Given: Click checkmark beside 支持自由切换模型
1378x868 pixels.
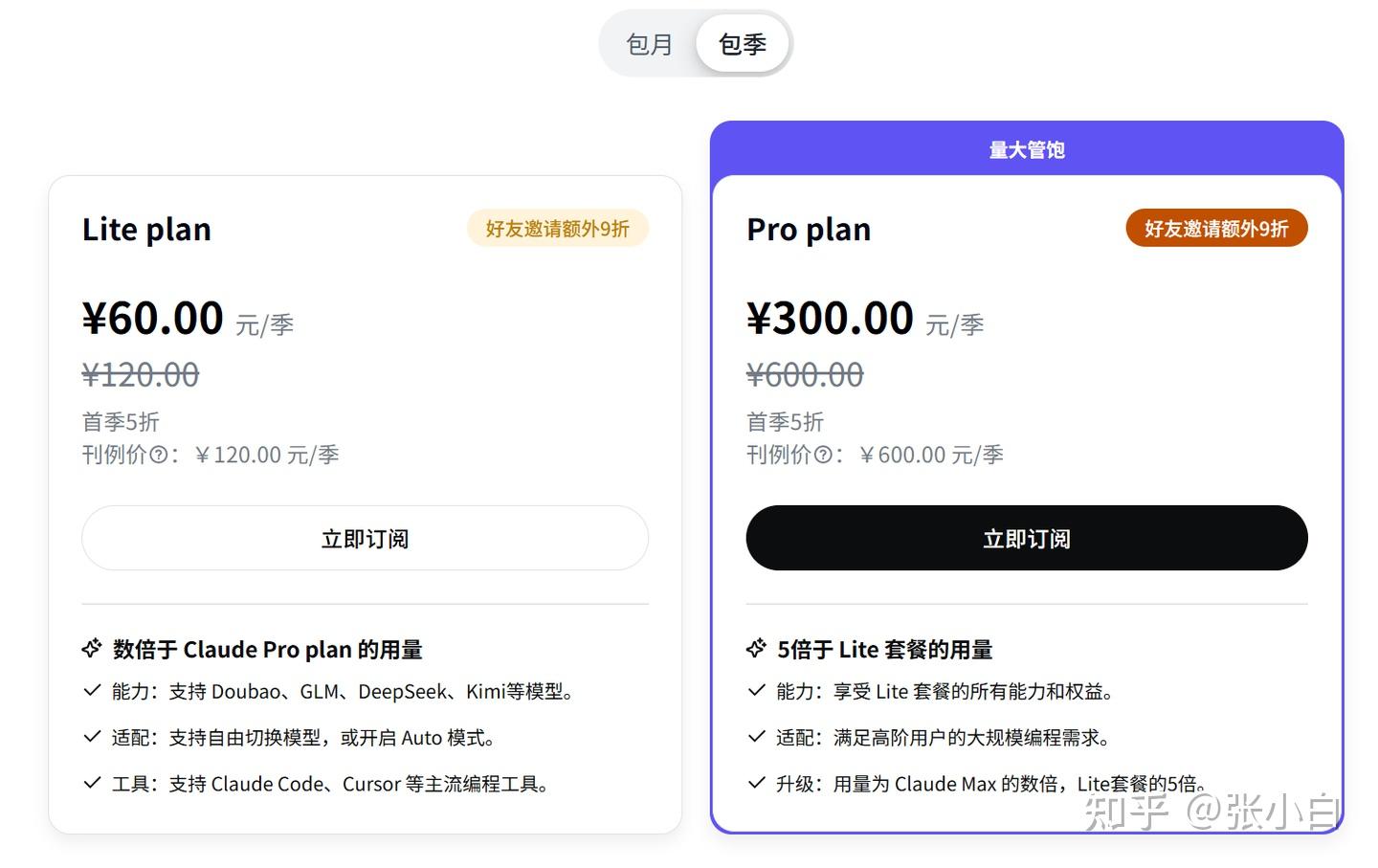Looking at the screenshot, I should [x=92, y=737].
